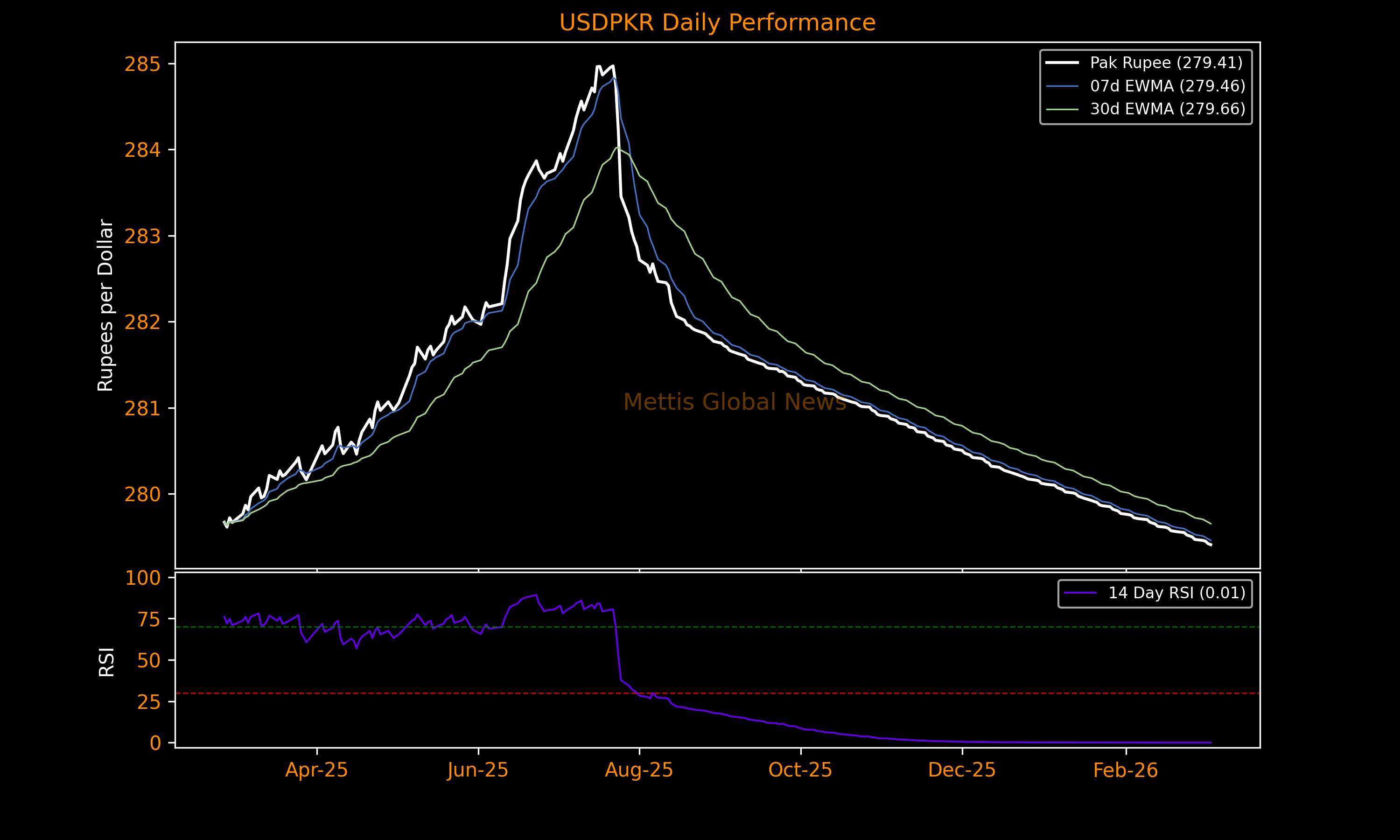This screenshot has height=840, width=1400.
Task: Click the blue 07d EWMA legend line
Action: click(1062, 86)
